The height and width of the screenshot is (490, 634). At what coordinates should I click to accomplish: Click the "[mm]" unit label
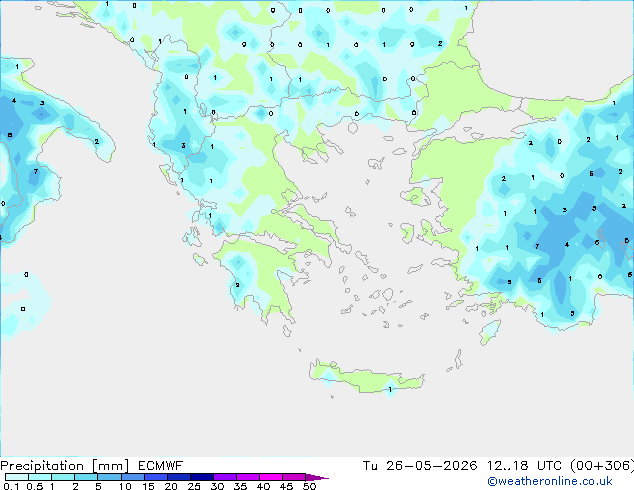coord(110,466)
